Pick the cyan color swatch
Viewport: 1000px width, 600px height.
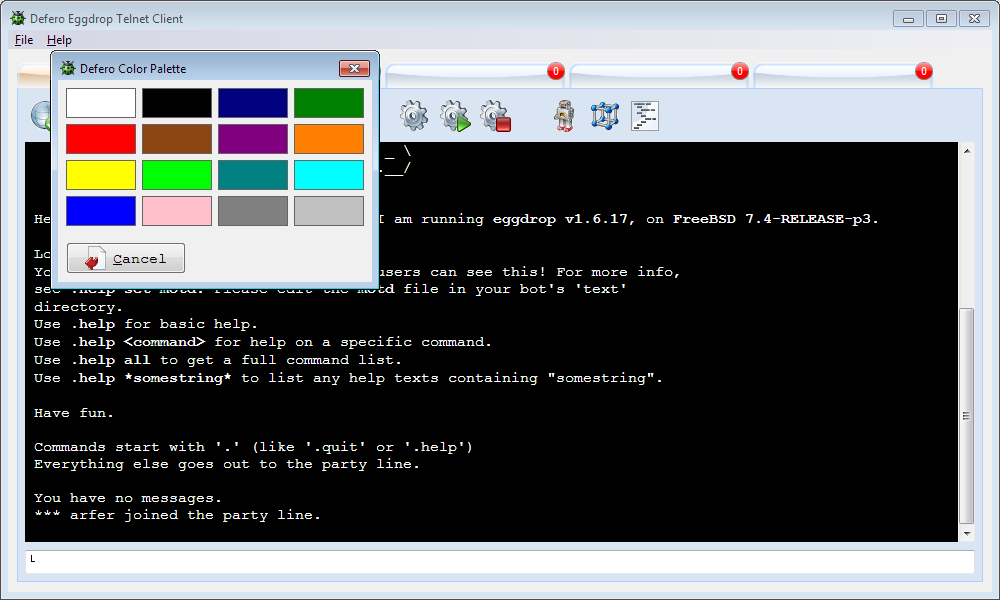click(x=329, y=175)
